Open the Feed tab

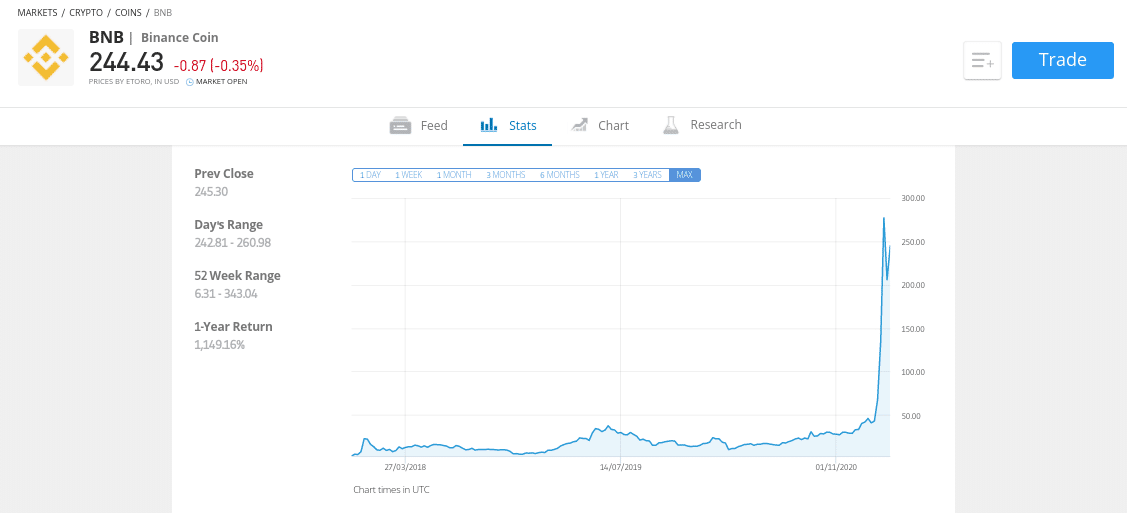418,126
